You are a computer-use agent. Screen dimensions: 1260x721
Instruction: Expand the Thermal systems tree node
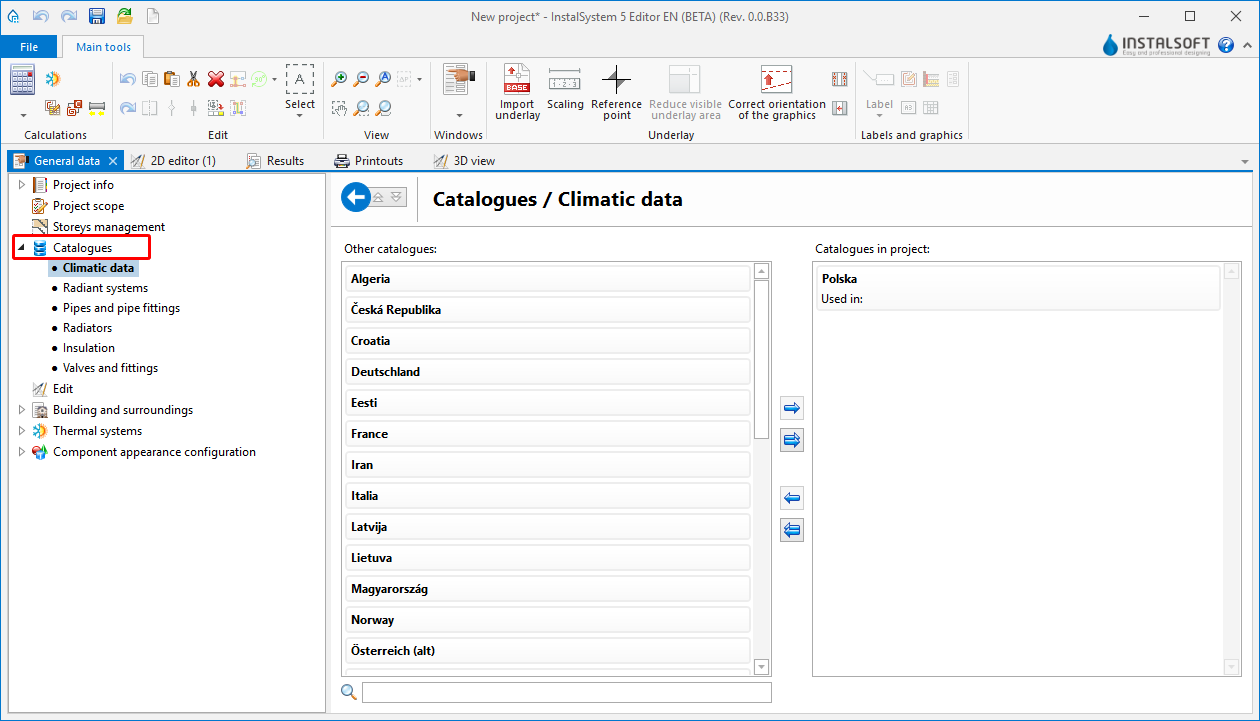coord(22,431)
